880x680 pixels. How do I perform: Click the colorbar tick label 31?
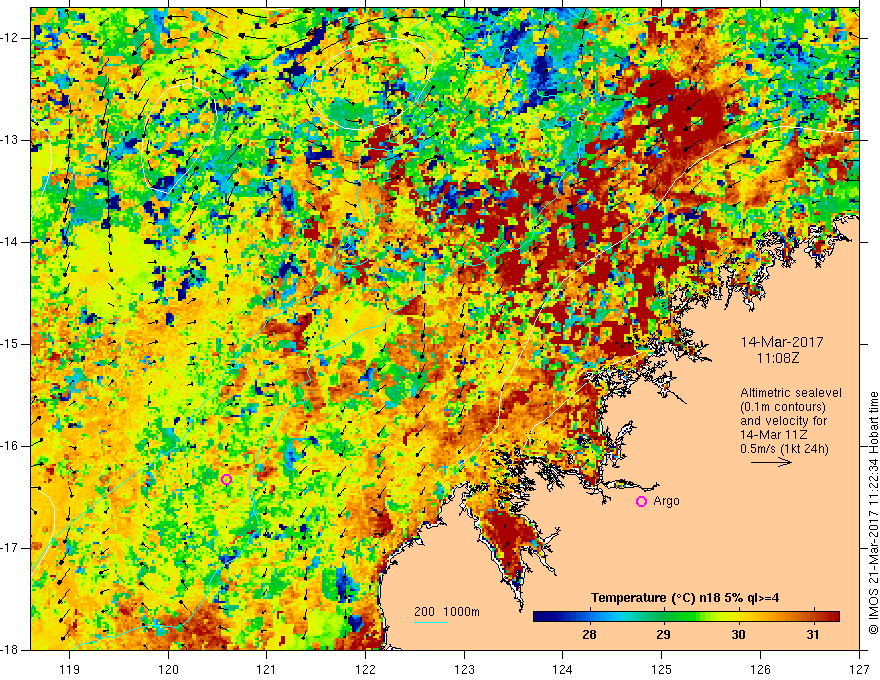[x=813, y=635]
